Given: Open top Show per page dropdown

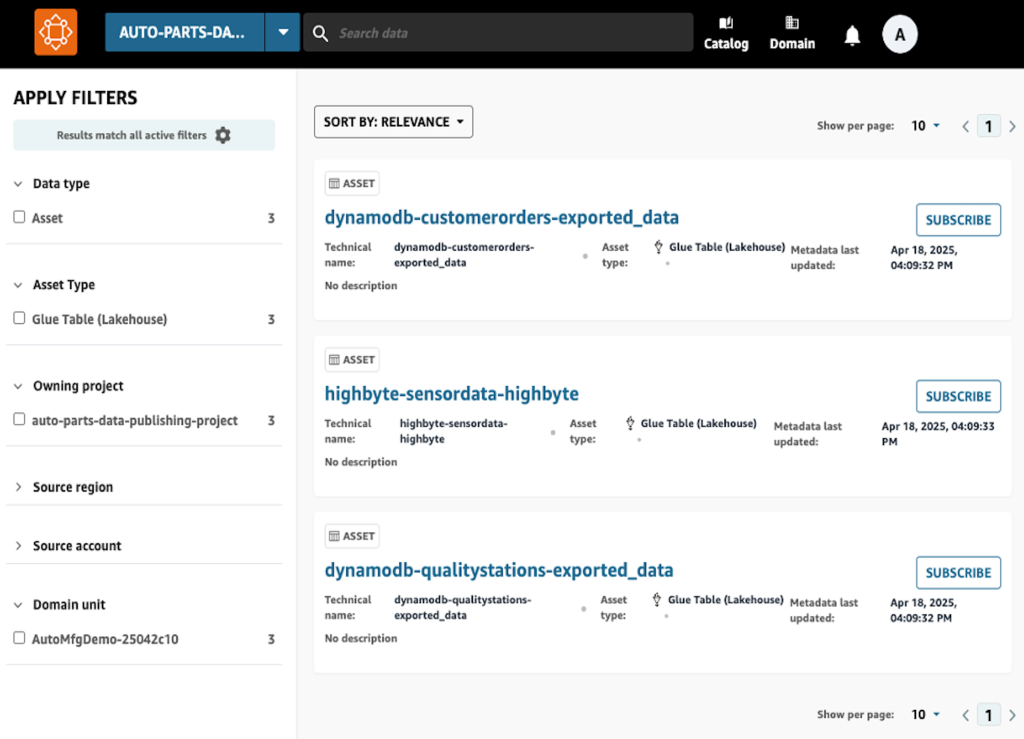Looking at the screenshot, I should 925,125.
